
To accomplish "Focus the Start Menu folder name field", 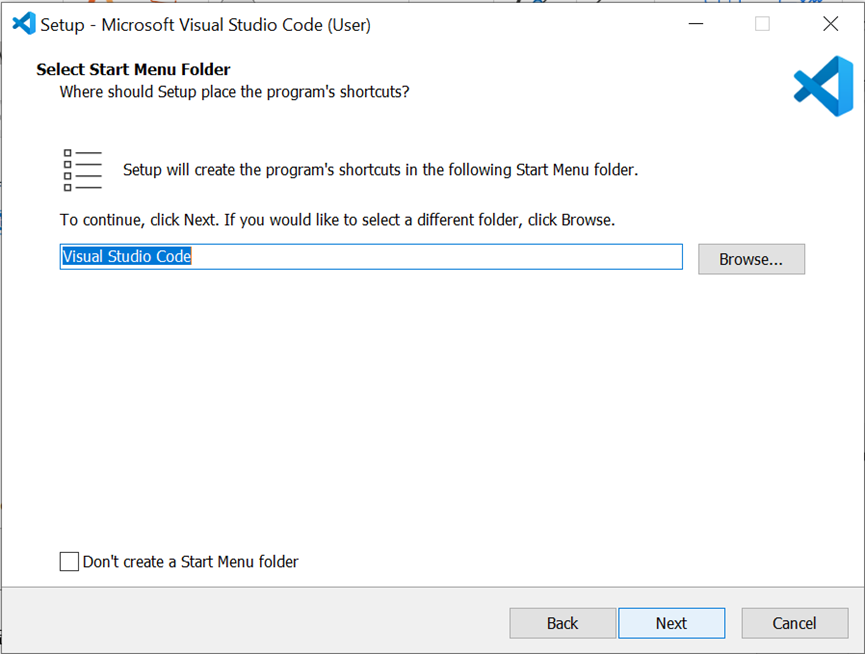I will click(371, 257).
